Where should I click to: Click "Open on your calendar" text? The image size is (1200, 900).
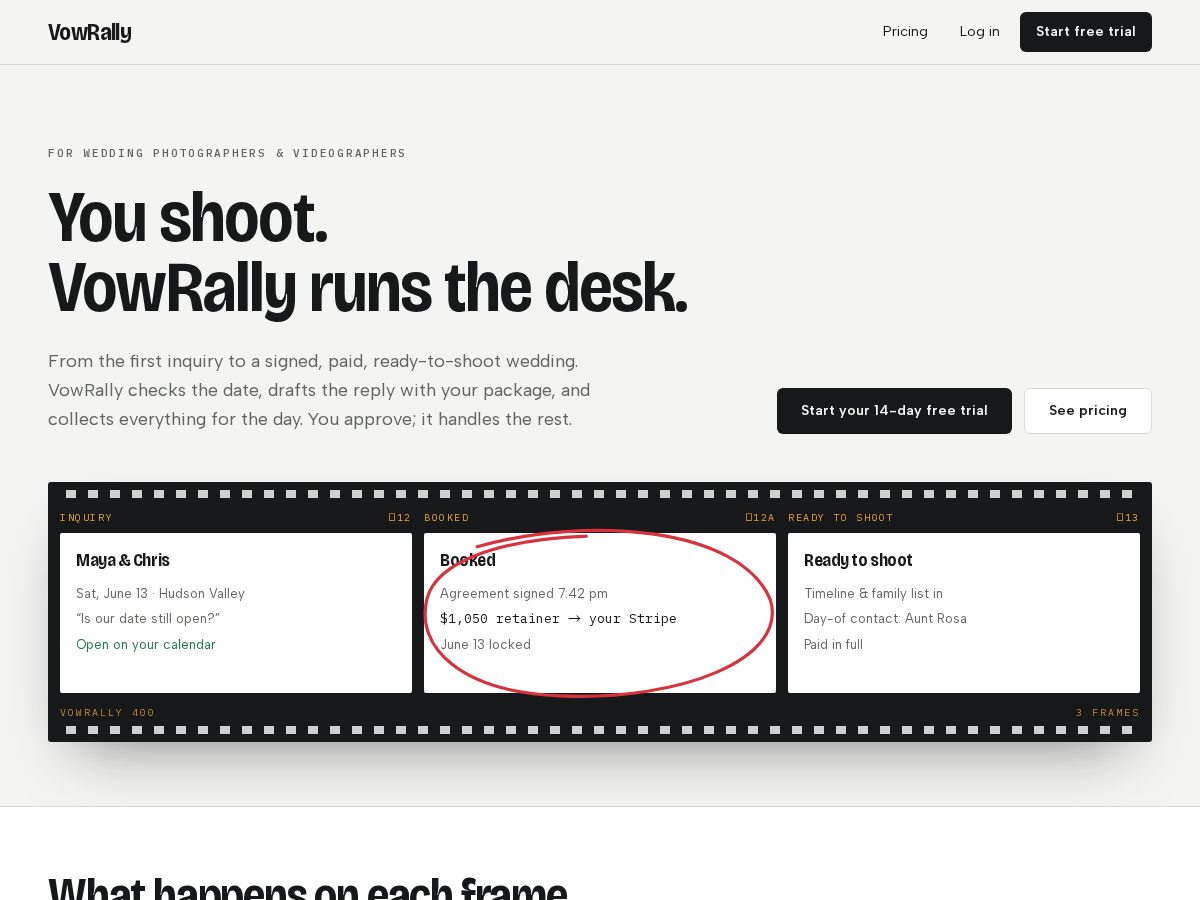(x=146, y=645)
